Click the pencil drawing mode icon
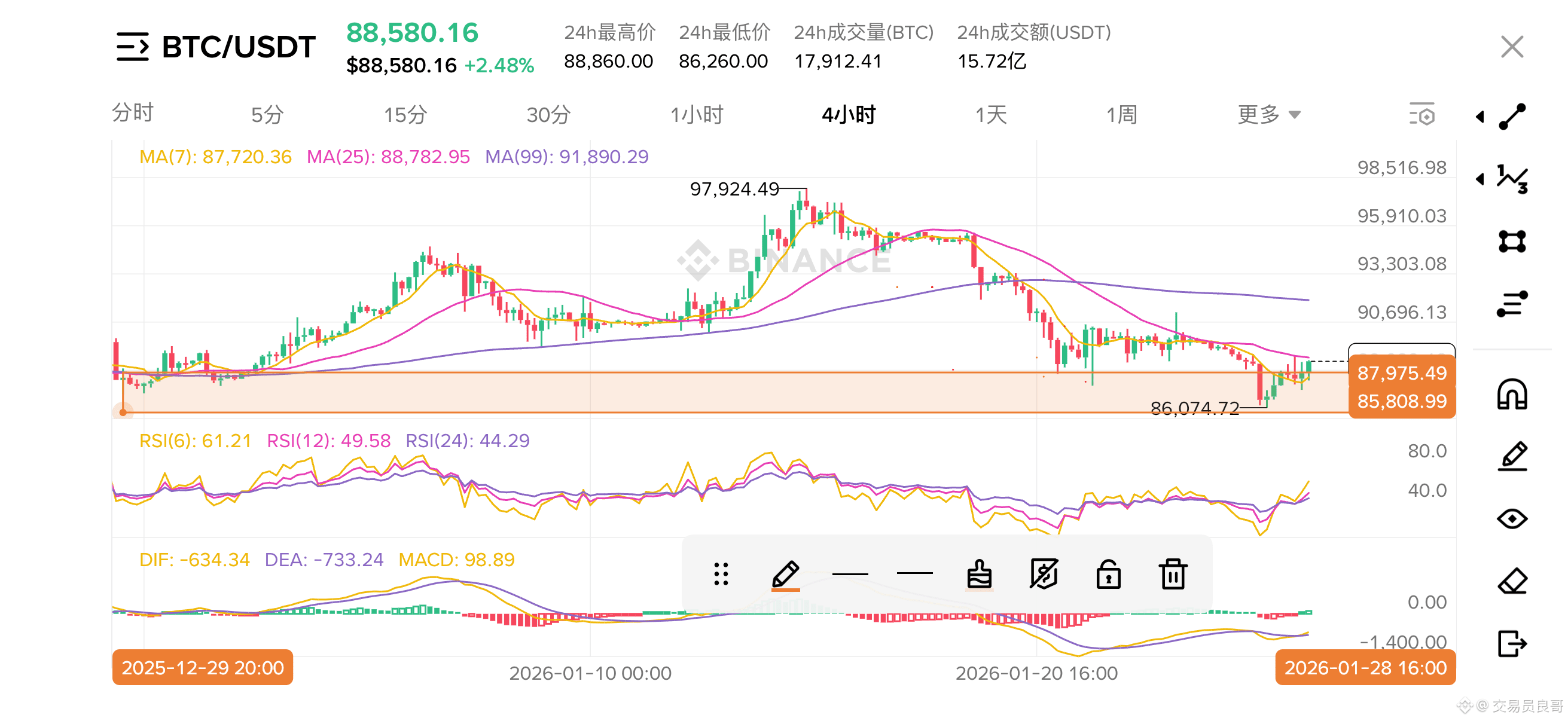Viewport: 1568px width, 721px height. coord(1512,456)
